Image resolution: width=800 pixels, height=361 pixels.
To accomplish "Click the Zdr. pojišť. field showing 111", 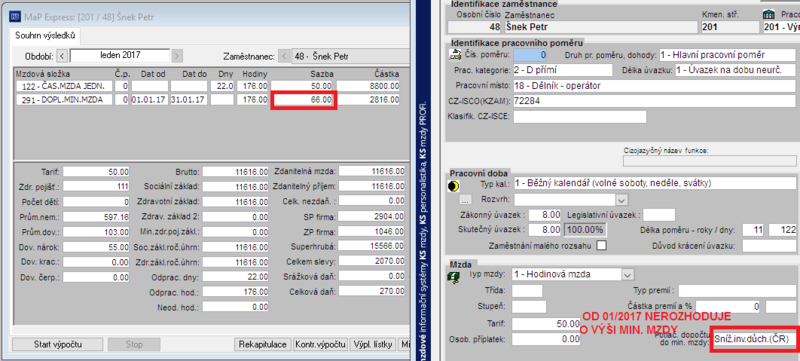I will point(96,187).
